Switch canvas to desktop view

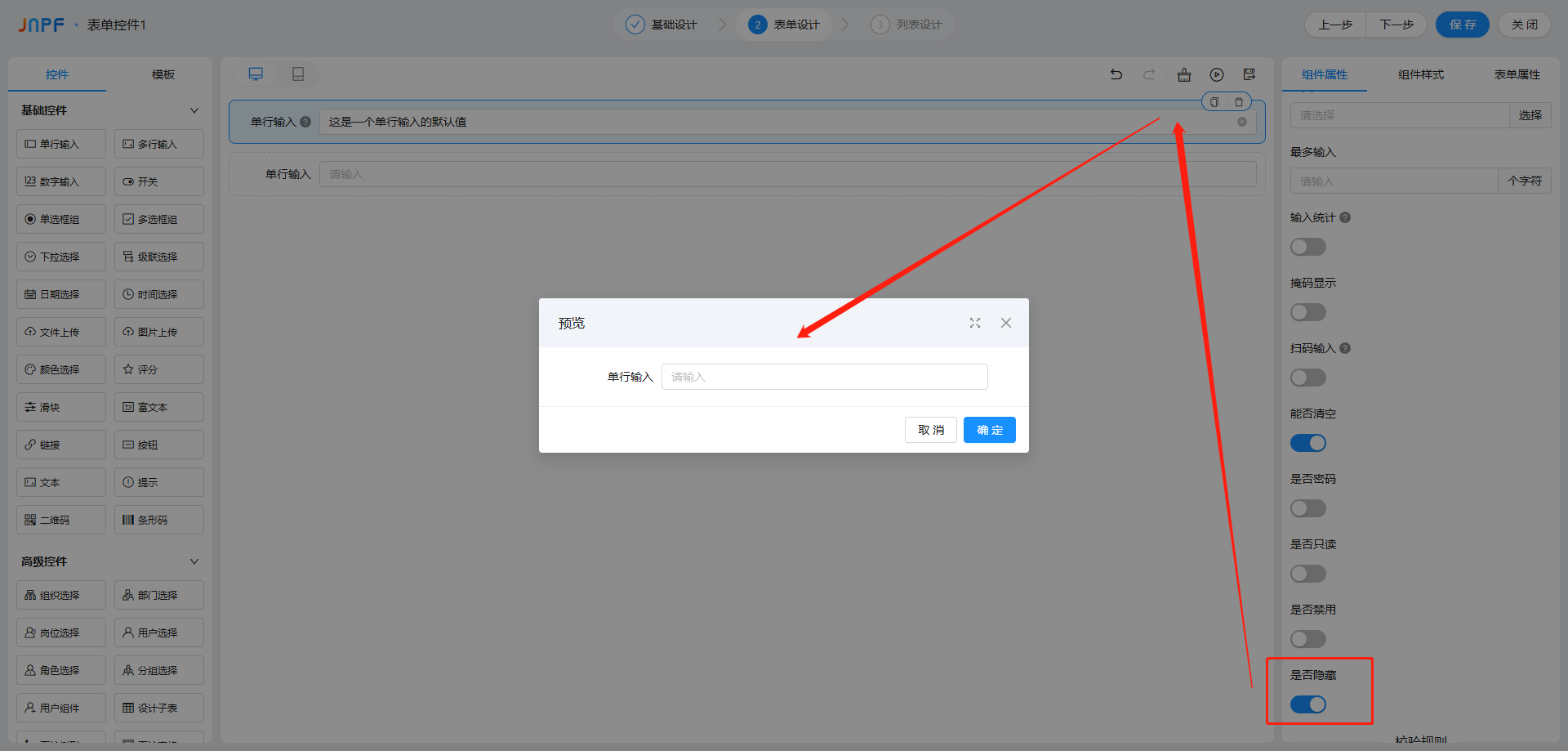point(256,74)
